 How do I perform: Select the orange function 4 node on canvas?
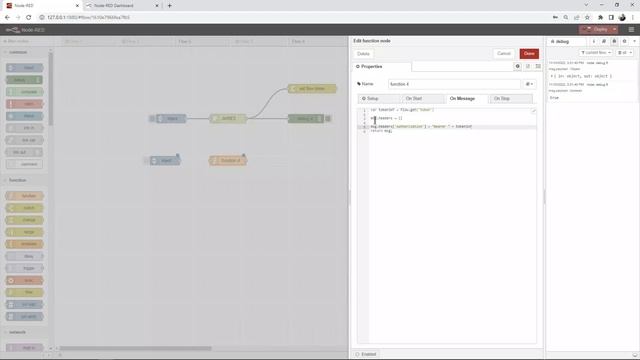click(228, 160)
